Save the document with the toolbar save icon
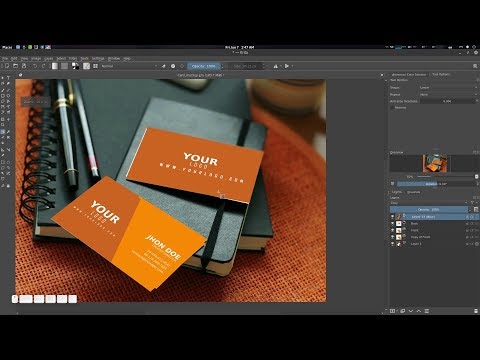This screenshot has height=360, width=480. pos(24,66)
